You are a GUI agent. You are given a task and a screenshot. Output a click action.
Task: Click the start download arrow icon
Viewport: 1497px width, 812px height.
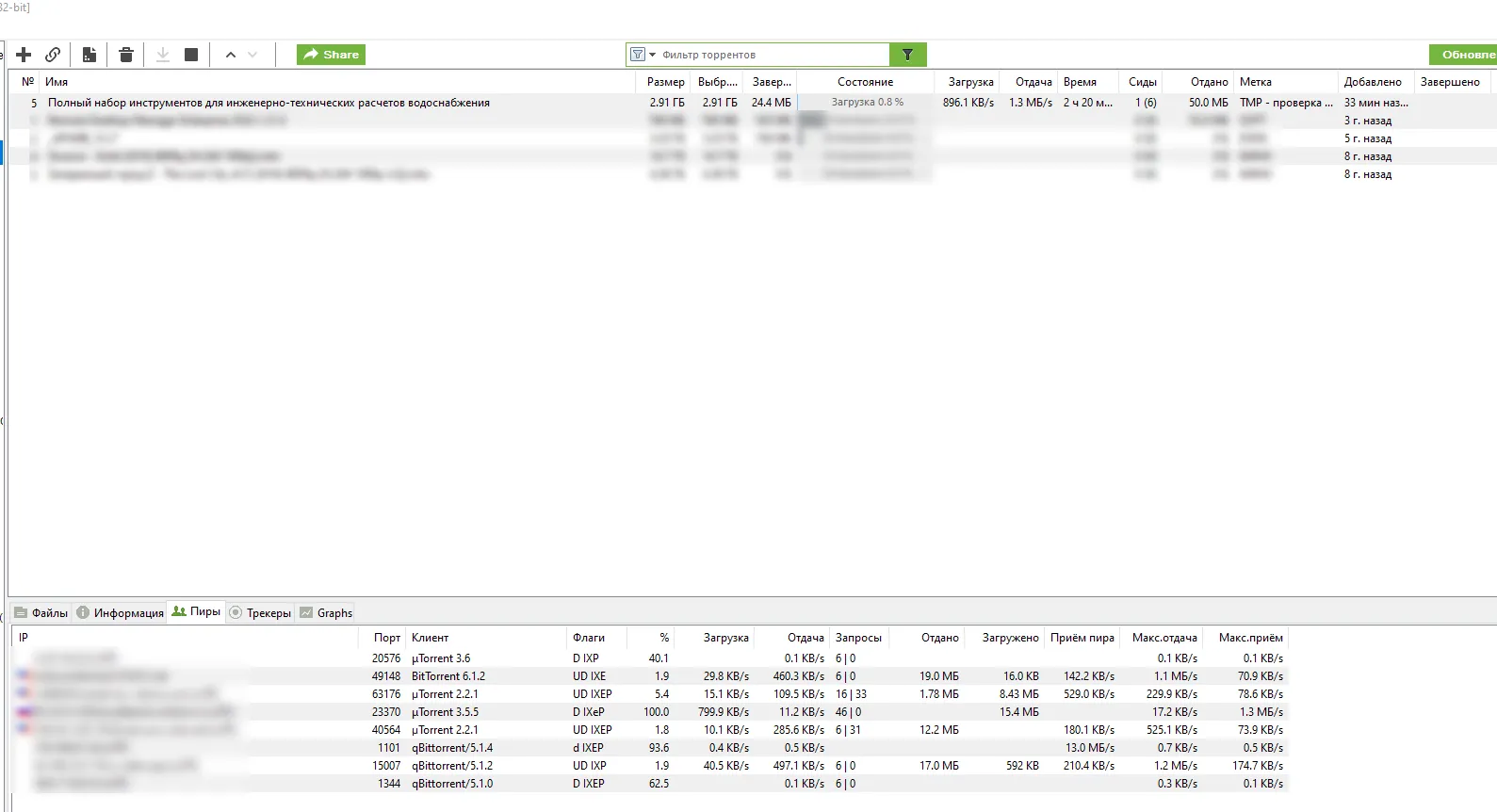pos(163,55)
